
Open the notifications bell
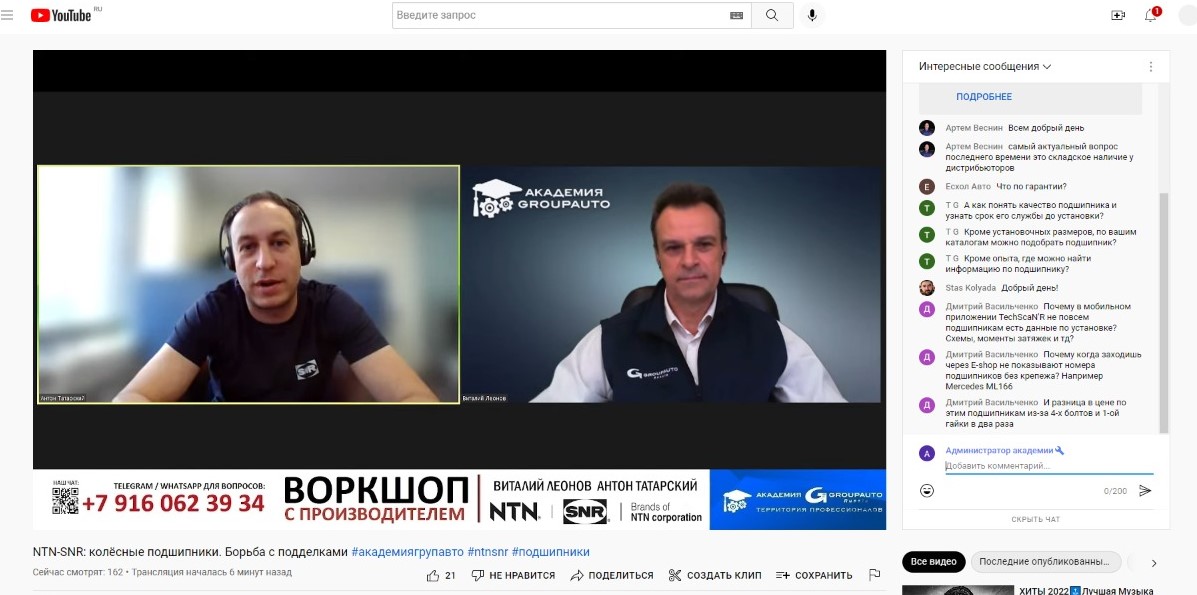tap(1150, 15)
